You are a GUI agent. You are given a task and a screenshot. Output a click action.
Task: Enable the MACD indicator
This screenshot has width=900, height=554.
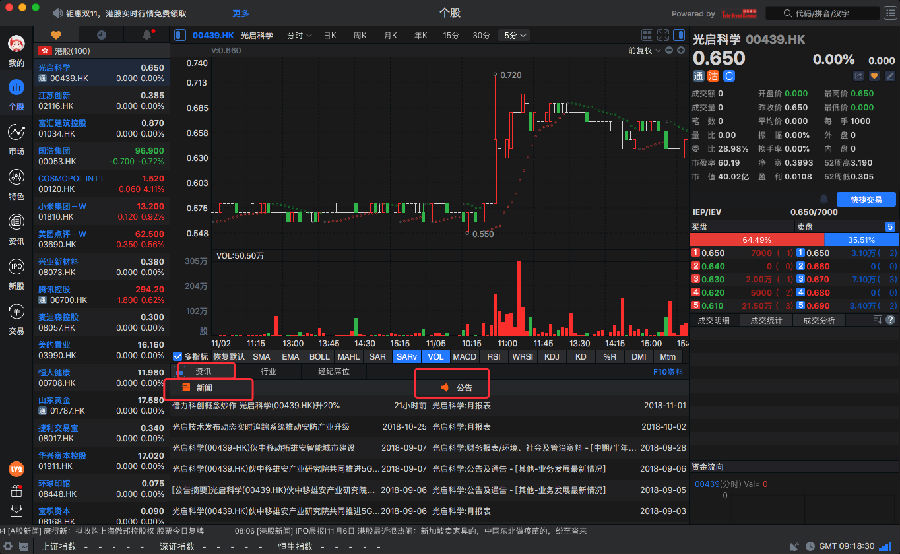pyautogui.click(x=464, y=357)
